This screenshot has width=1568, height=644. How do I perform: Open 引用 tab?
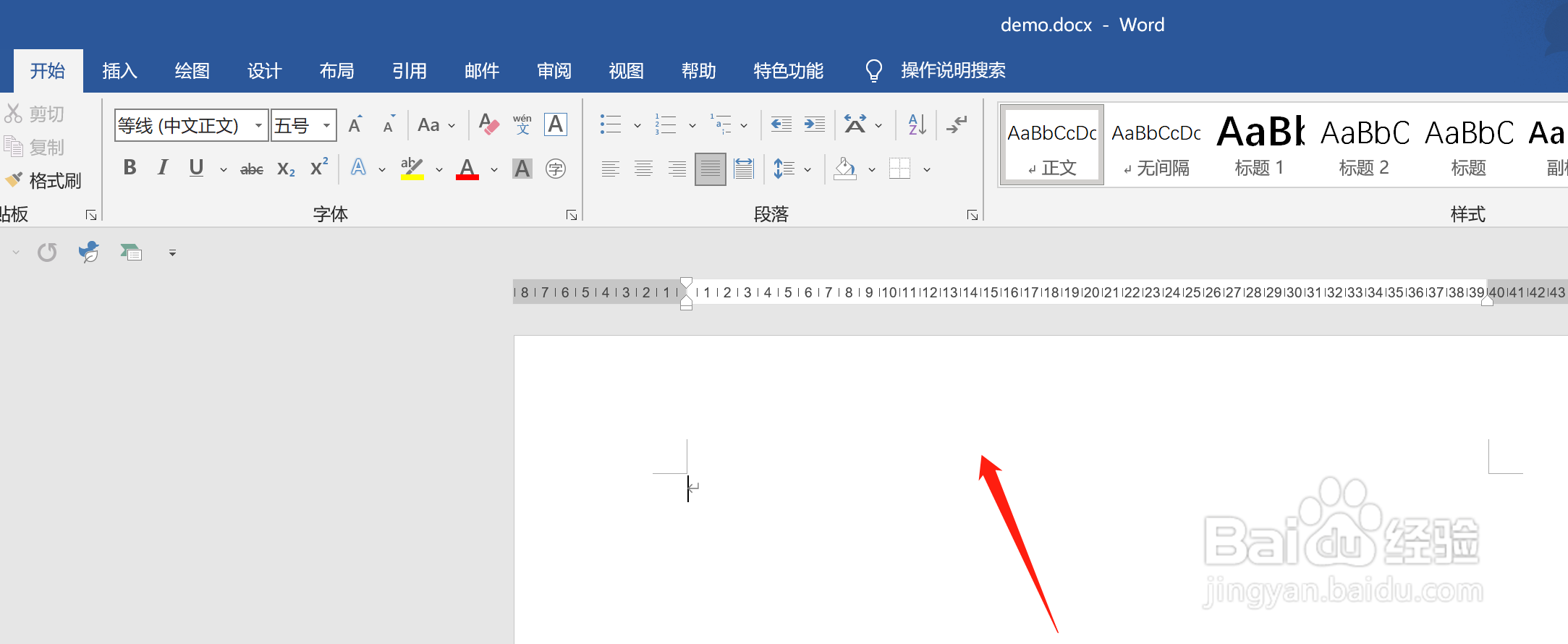(x=410, y=71)
